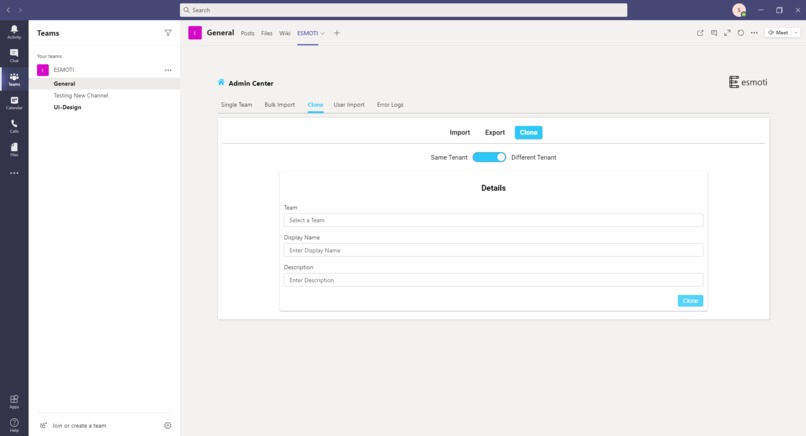
Task: Click the ESMOTI team avatar in list
Action: tap(43, 70)
